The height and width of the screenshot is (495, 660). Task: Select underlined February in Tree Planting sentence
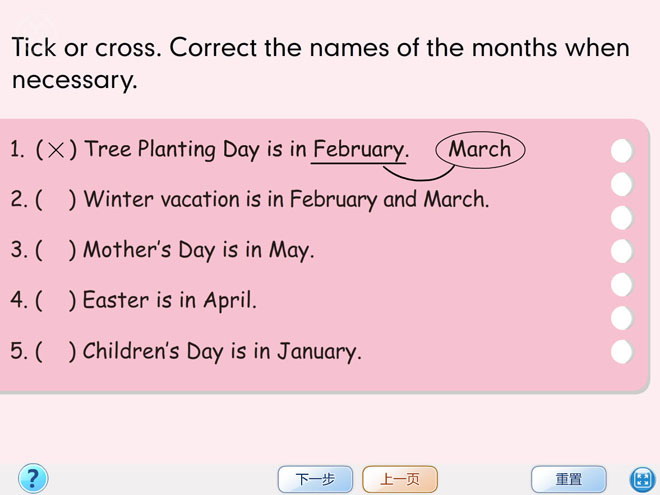click(x=358, y=150)
